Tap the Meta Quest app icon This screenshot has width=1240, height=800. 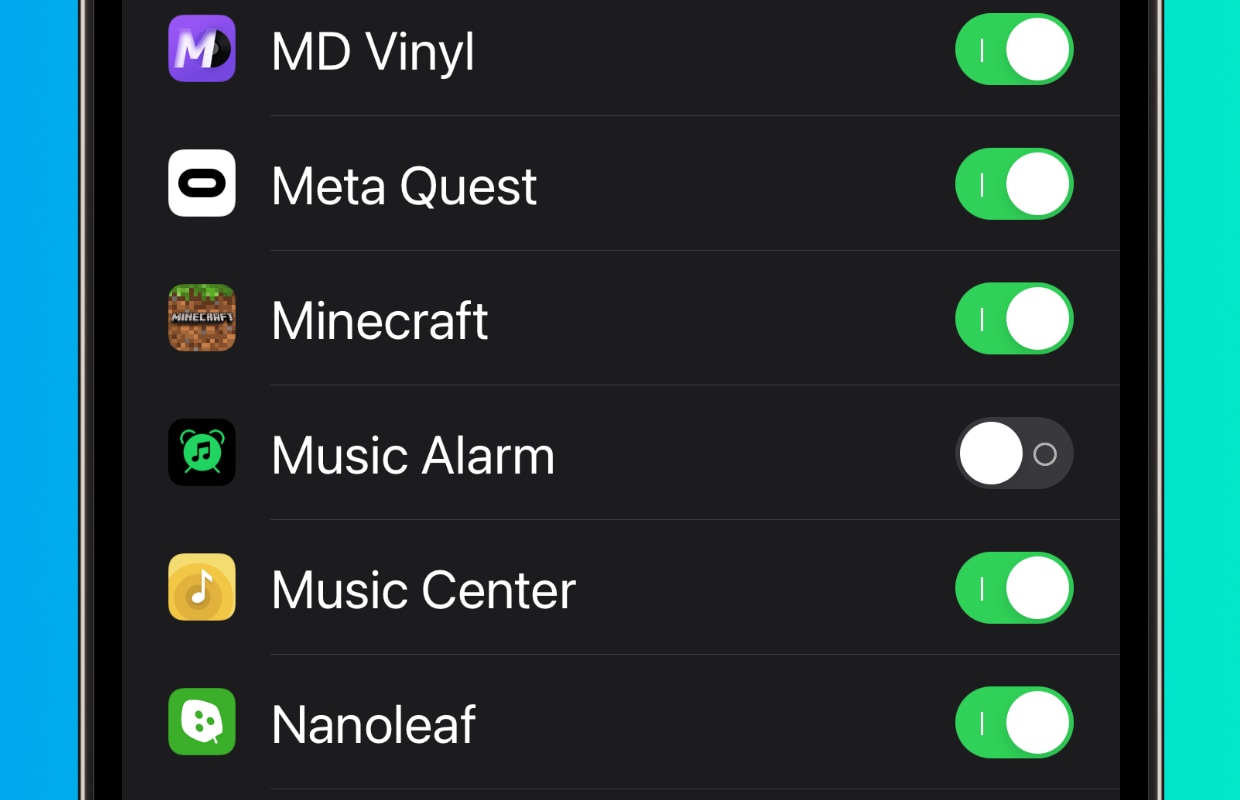[202, 183]
